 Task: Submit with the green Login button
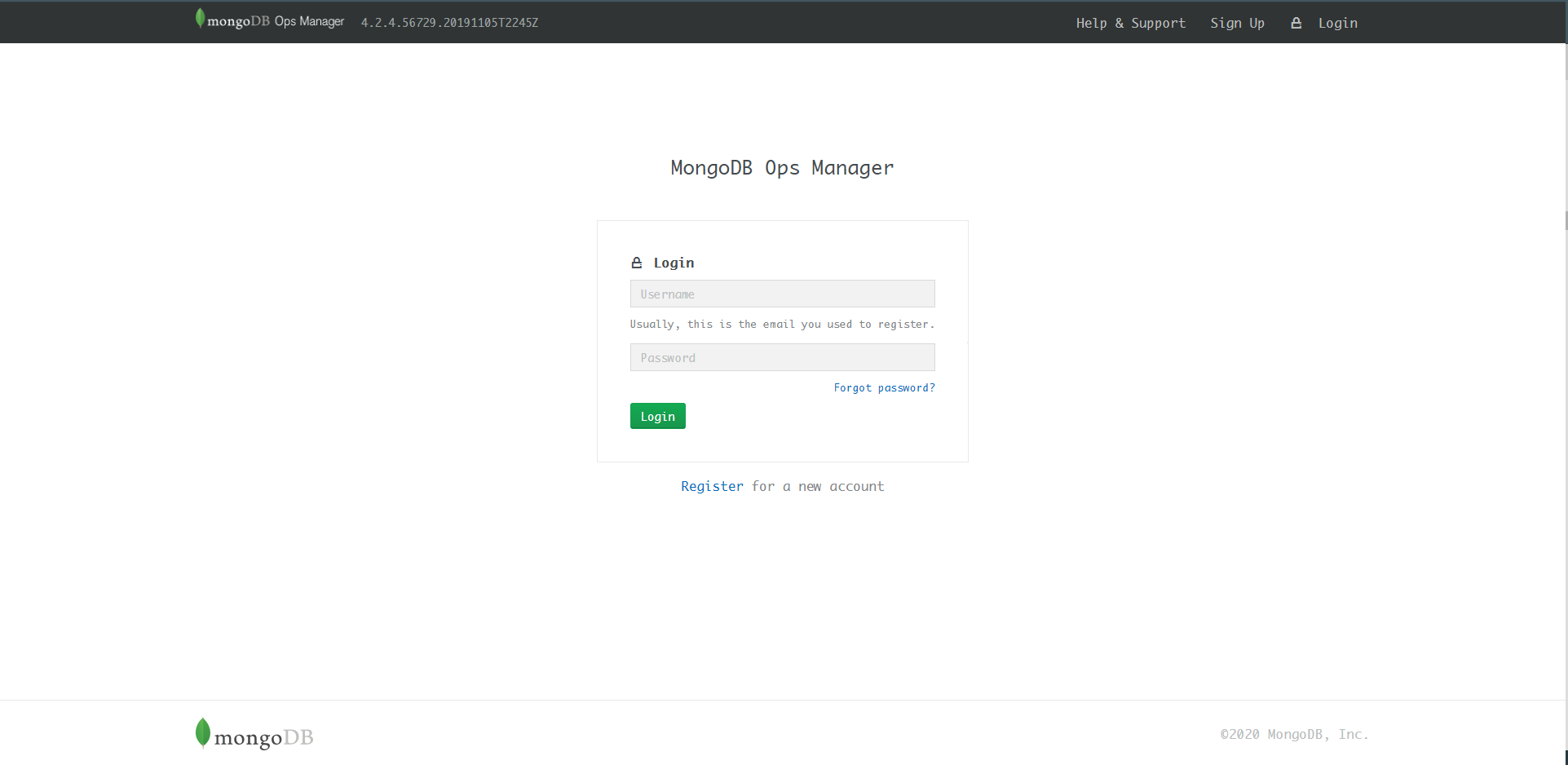tap(657, 416)
